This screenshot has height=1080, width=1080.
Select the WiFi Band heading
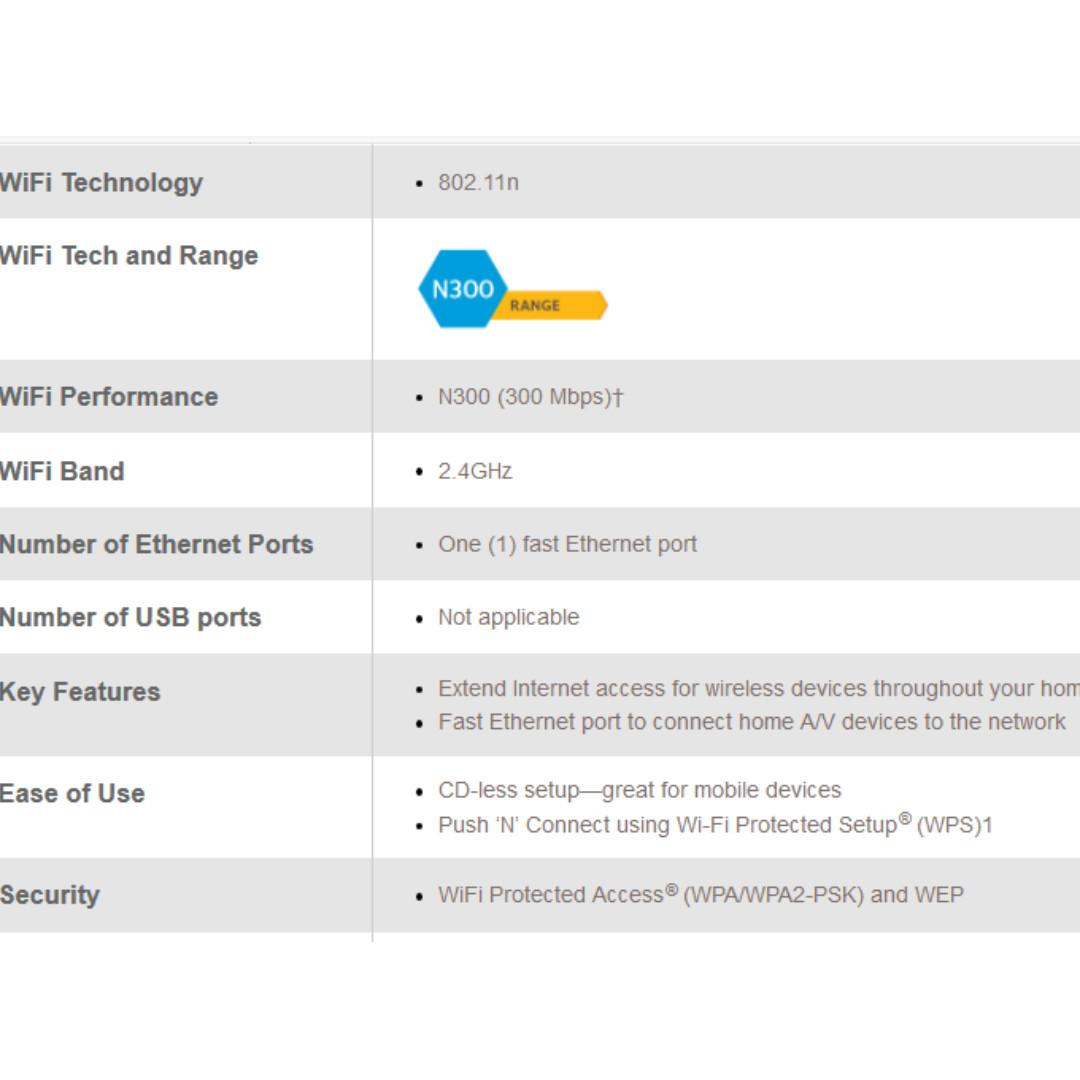(x=62, y=471)
